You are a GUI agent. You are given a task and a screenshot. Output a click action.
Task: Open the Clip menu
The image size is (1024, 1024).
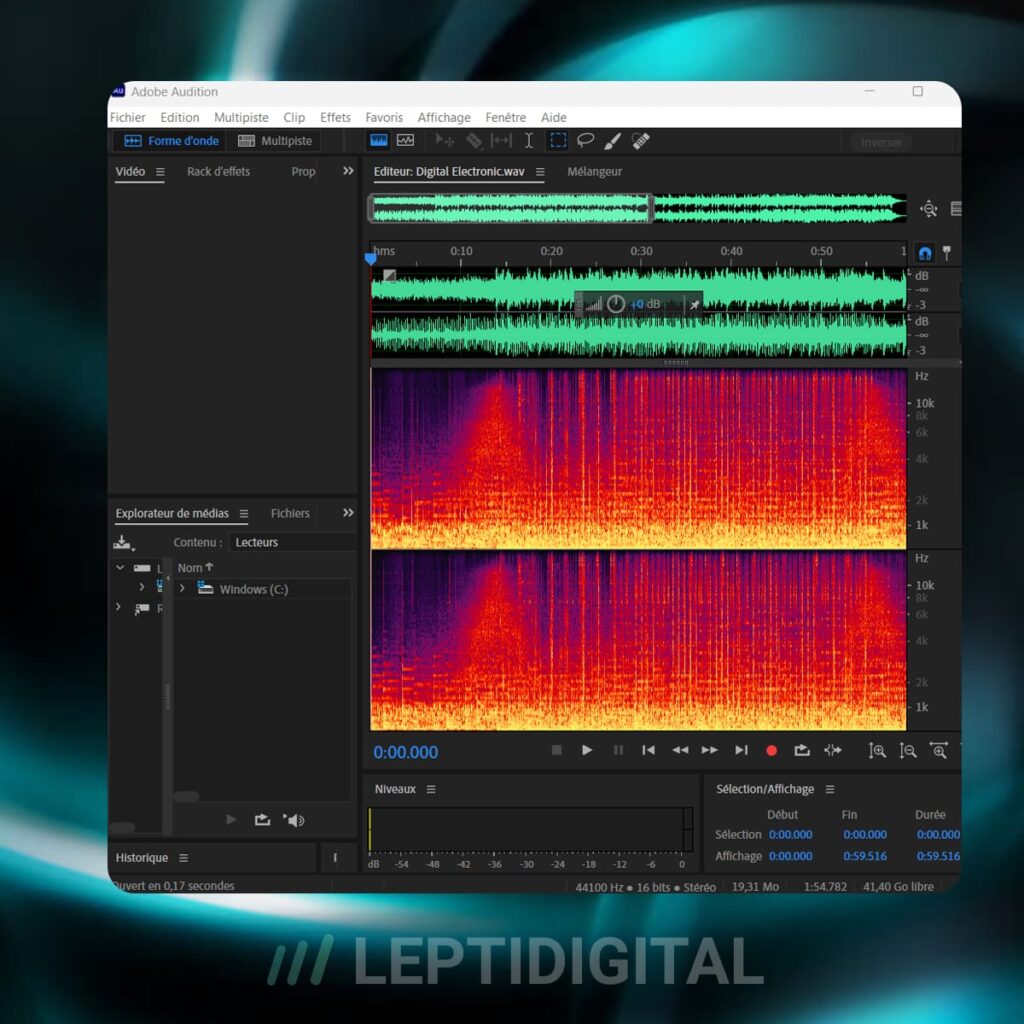[x=294, y=118]
